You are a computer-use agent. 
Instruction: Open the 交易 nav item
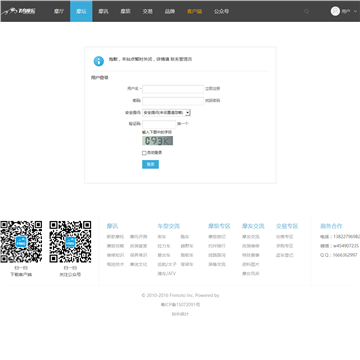(148, 11)
